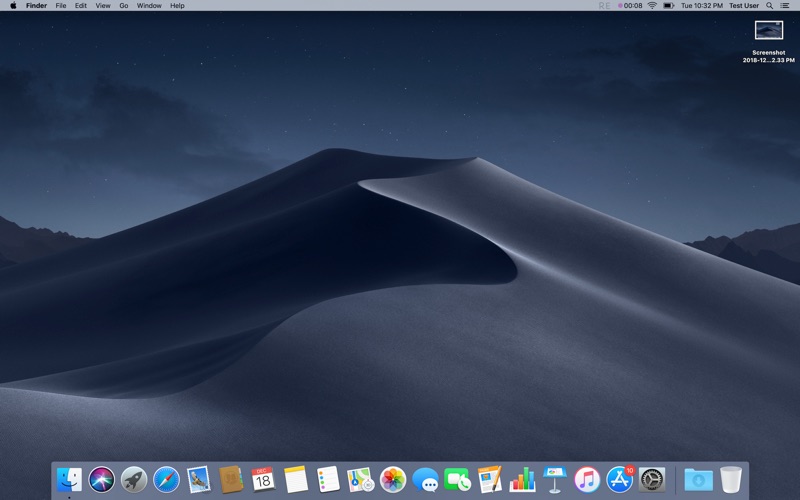Open Launchpad rocket icon
This screenshot has height=500, width=800.
pos(134,480)
